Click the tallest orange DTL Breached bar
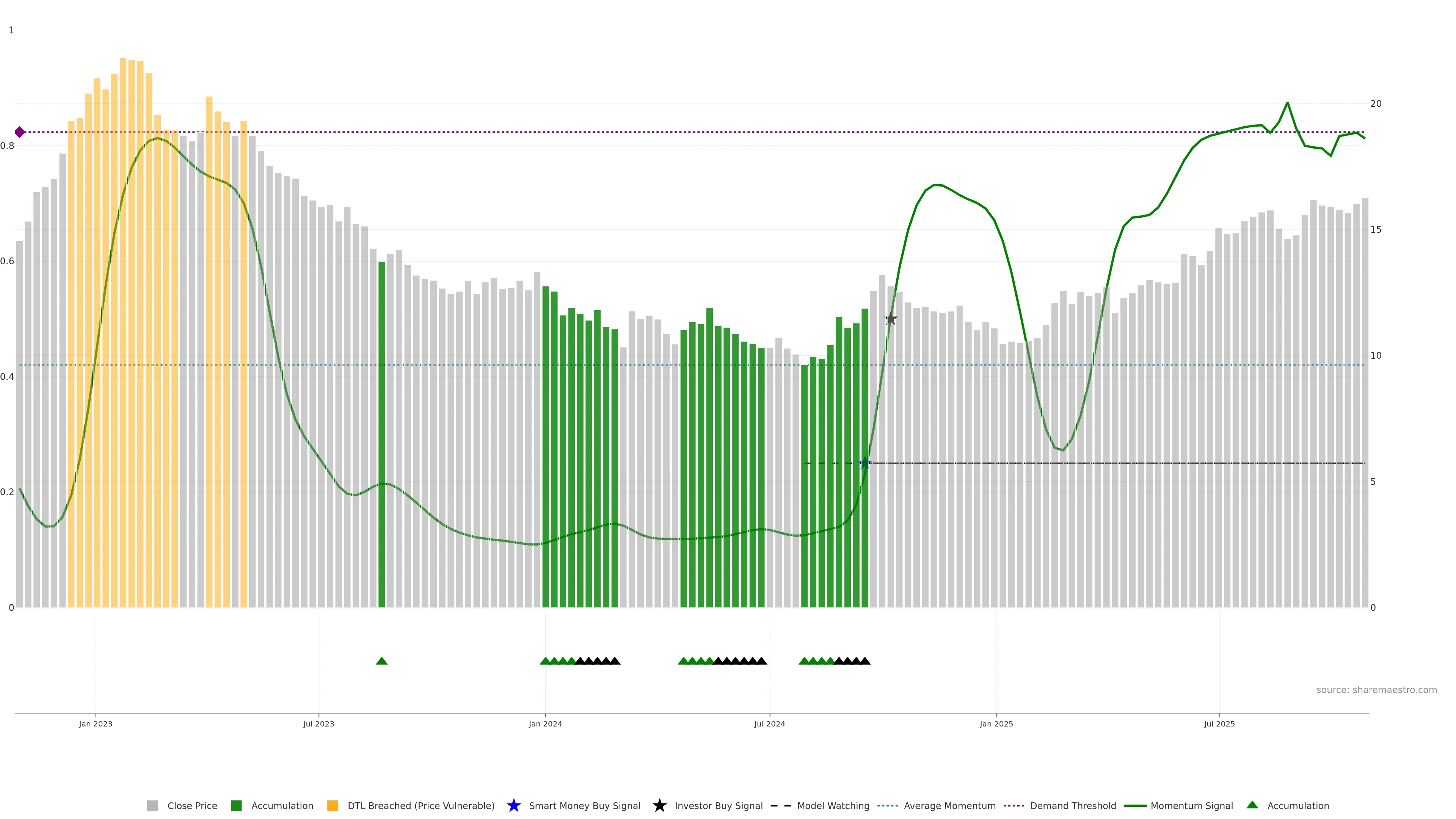This screenshot has height=819, width=1456. (x=122, y=333)
